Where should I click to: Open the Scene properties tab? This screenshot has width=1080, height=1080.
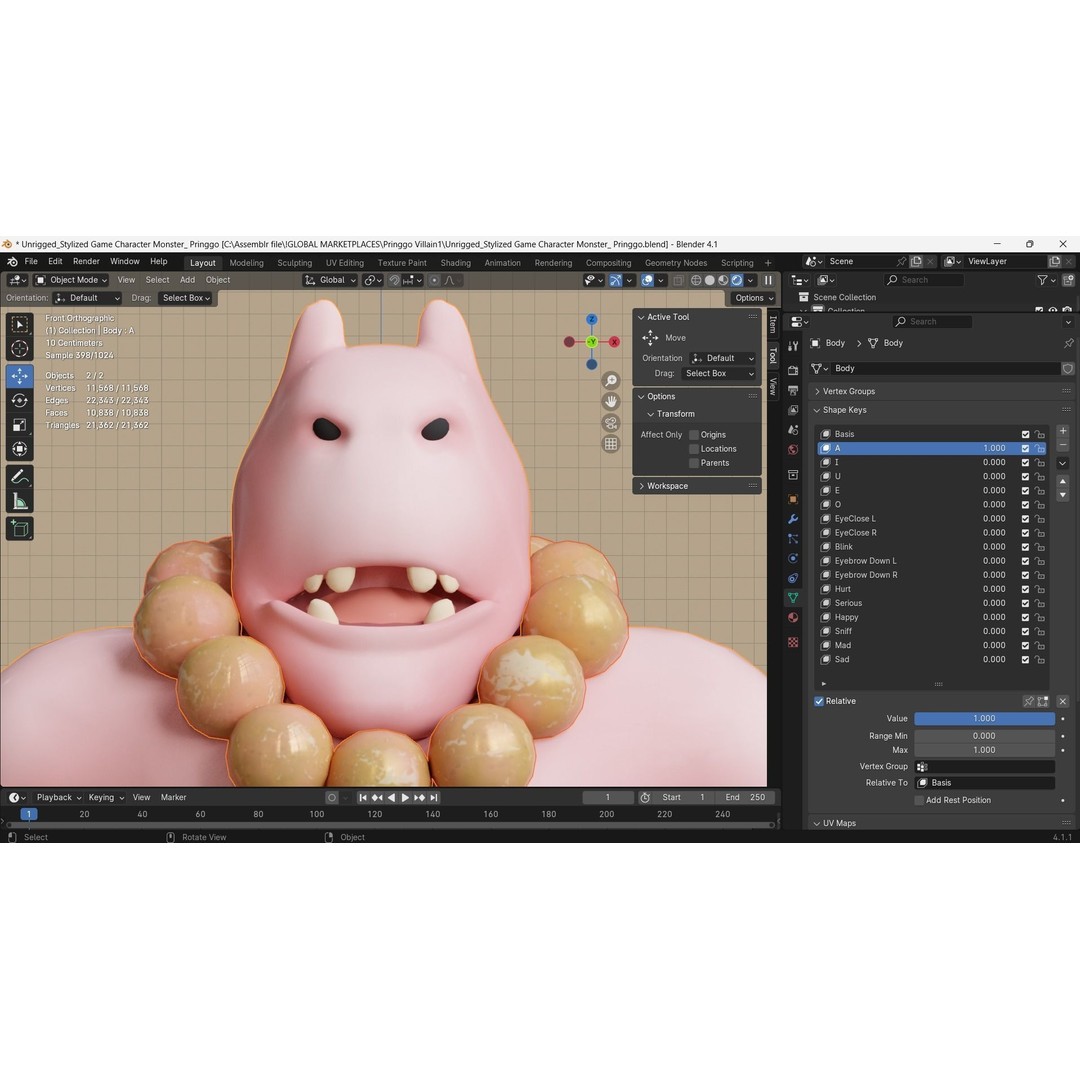tap(793, 430)
